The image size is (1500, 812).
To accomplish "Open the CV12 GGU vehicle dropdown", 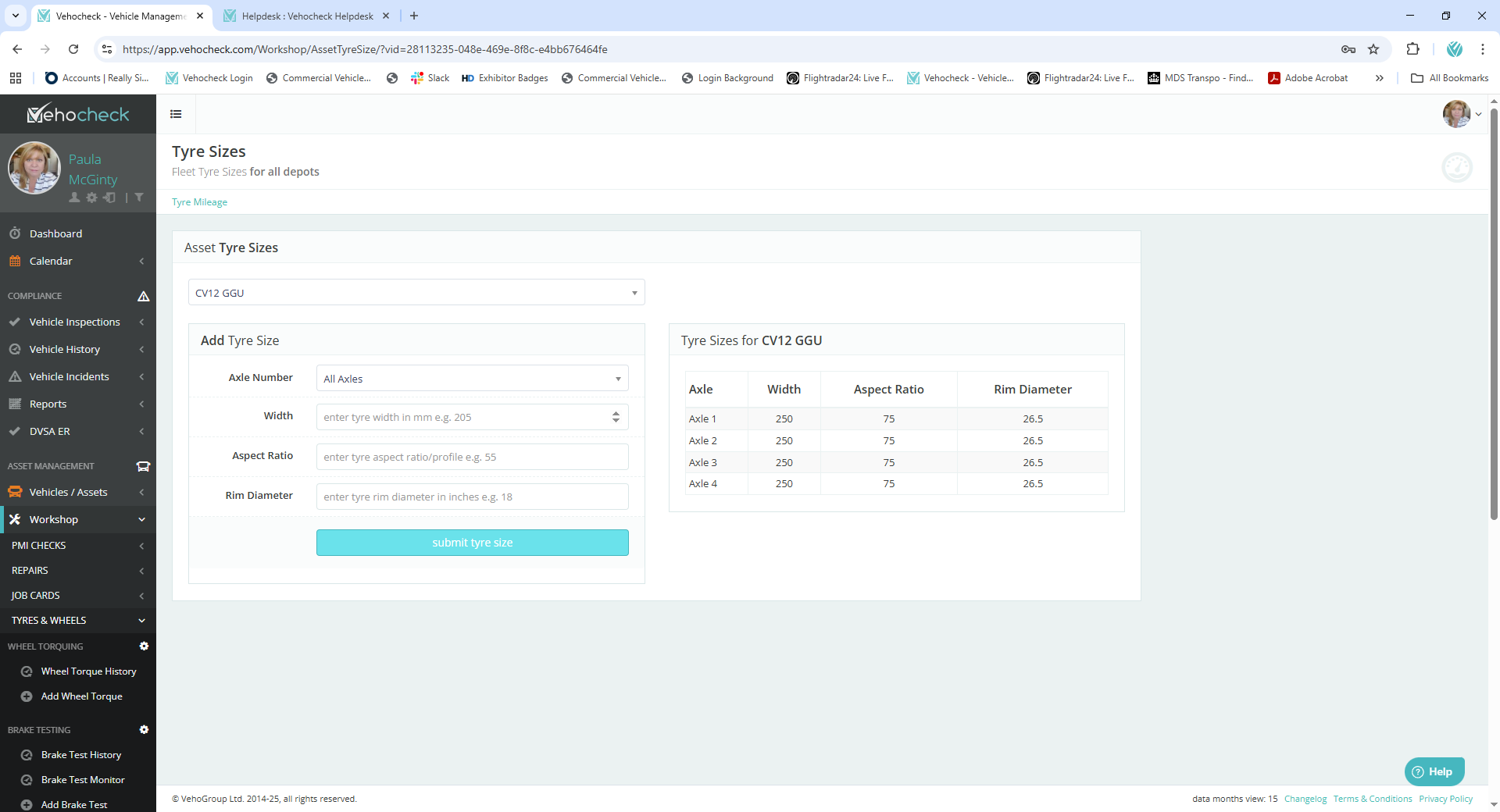I will click(x=416, y=293).
